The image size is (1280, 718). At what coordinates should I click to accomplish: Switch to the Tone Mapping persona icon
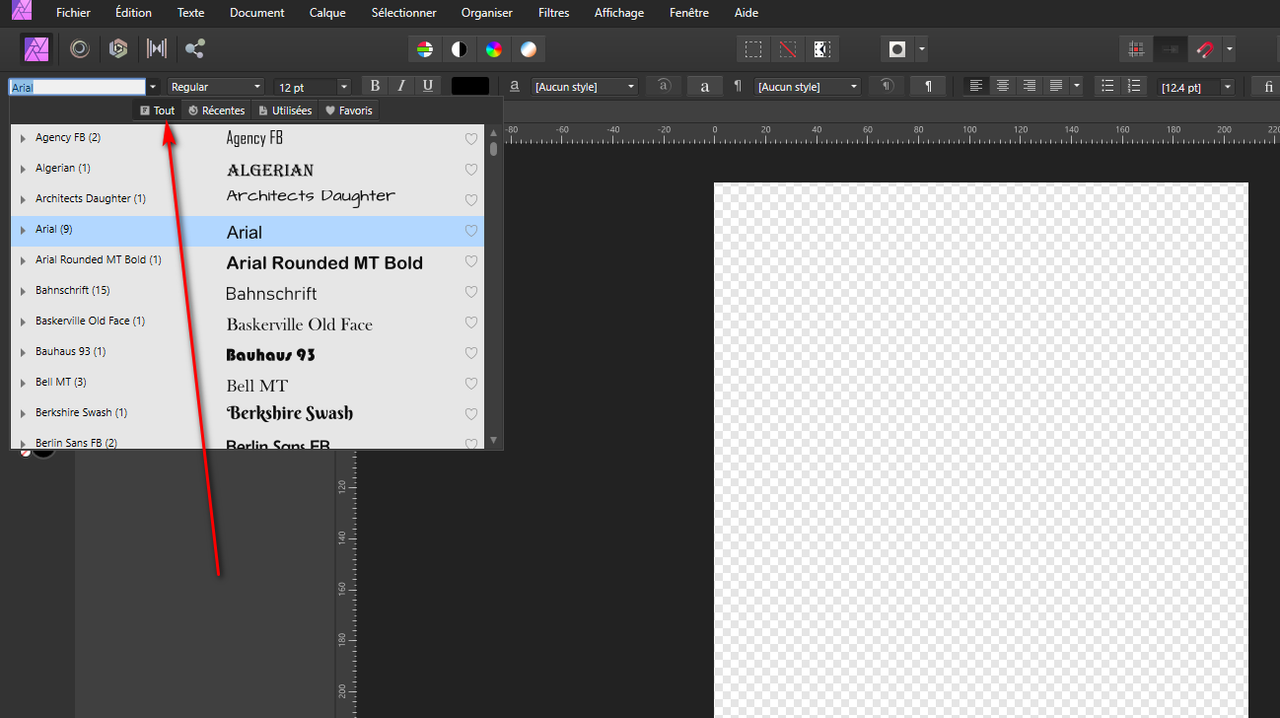[x=157, y=49]
